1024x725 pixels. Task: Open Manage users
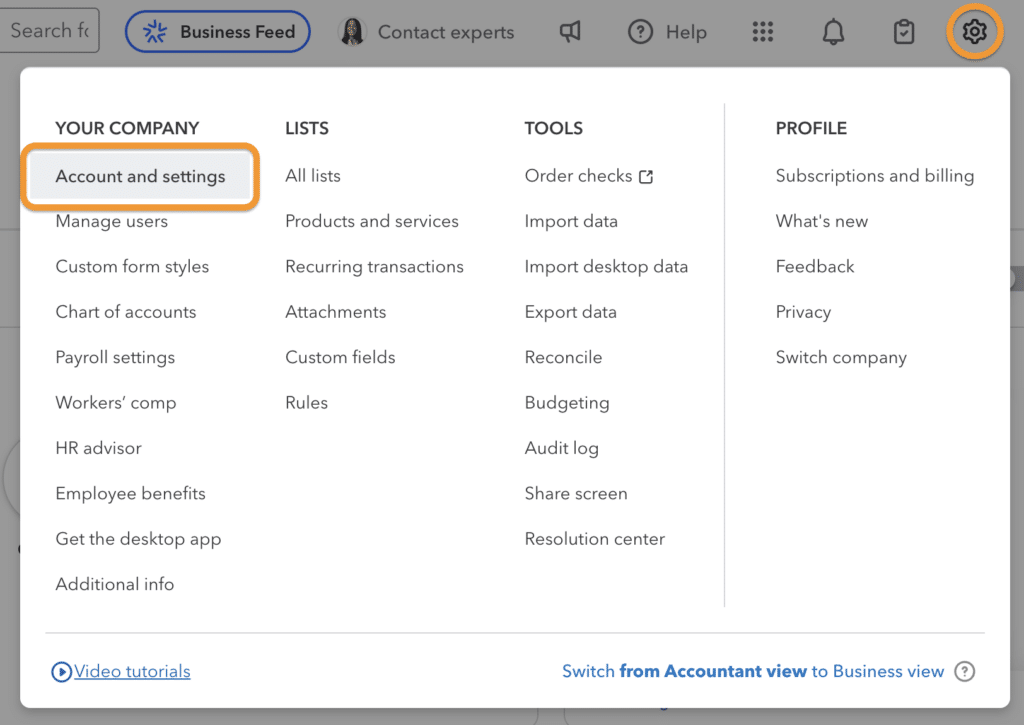click(112, 221)
